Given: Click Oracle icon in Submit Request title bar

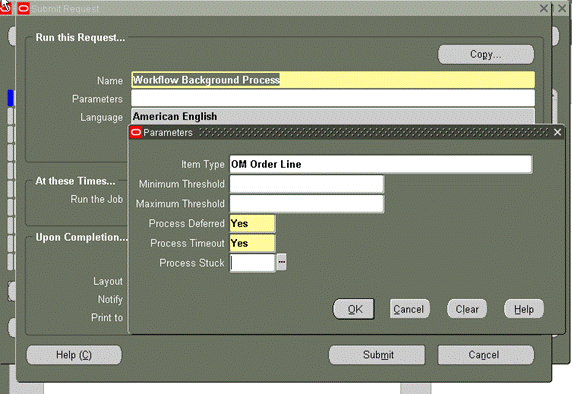Looking at the screenshot, I should [x=24, y=8].
